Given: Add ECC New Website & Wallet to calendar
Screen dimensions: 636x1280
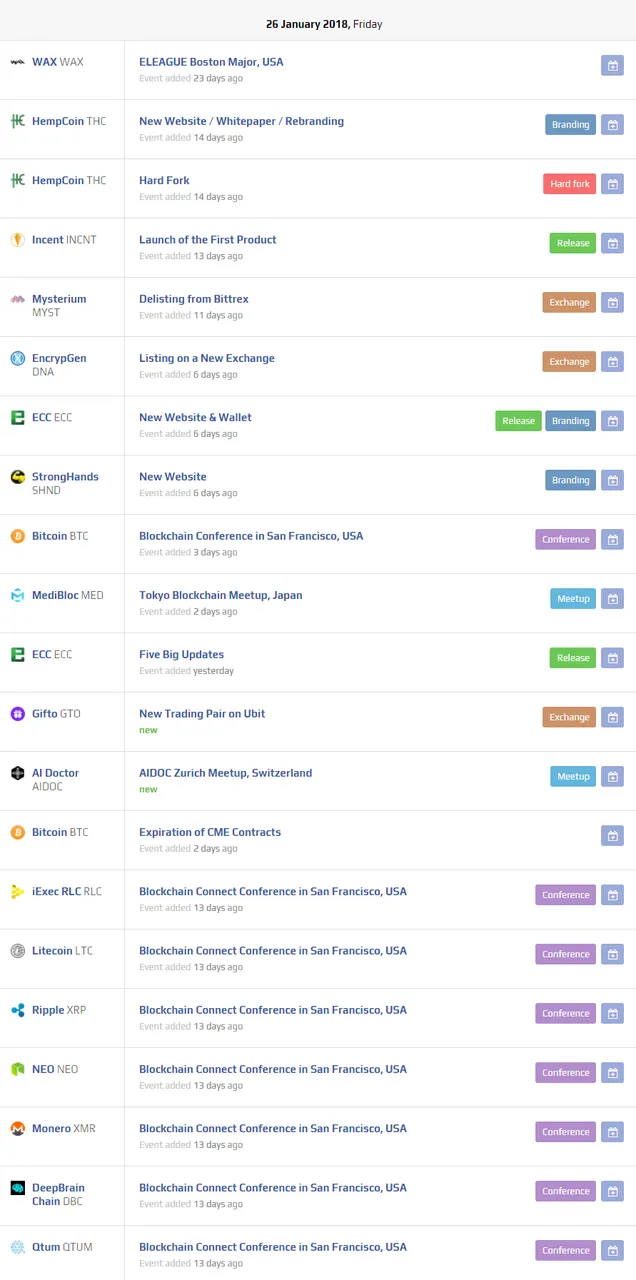Looking at the screenshot, I should [612, 421].
